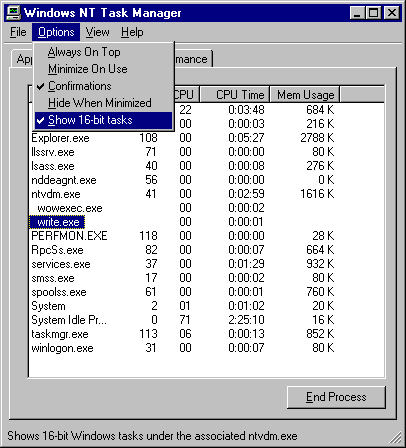Open the File menu
This screenshot has width=406, height=448.
pyautogui.click(x=18, y=32)
